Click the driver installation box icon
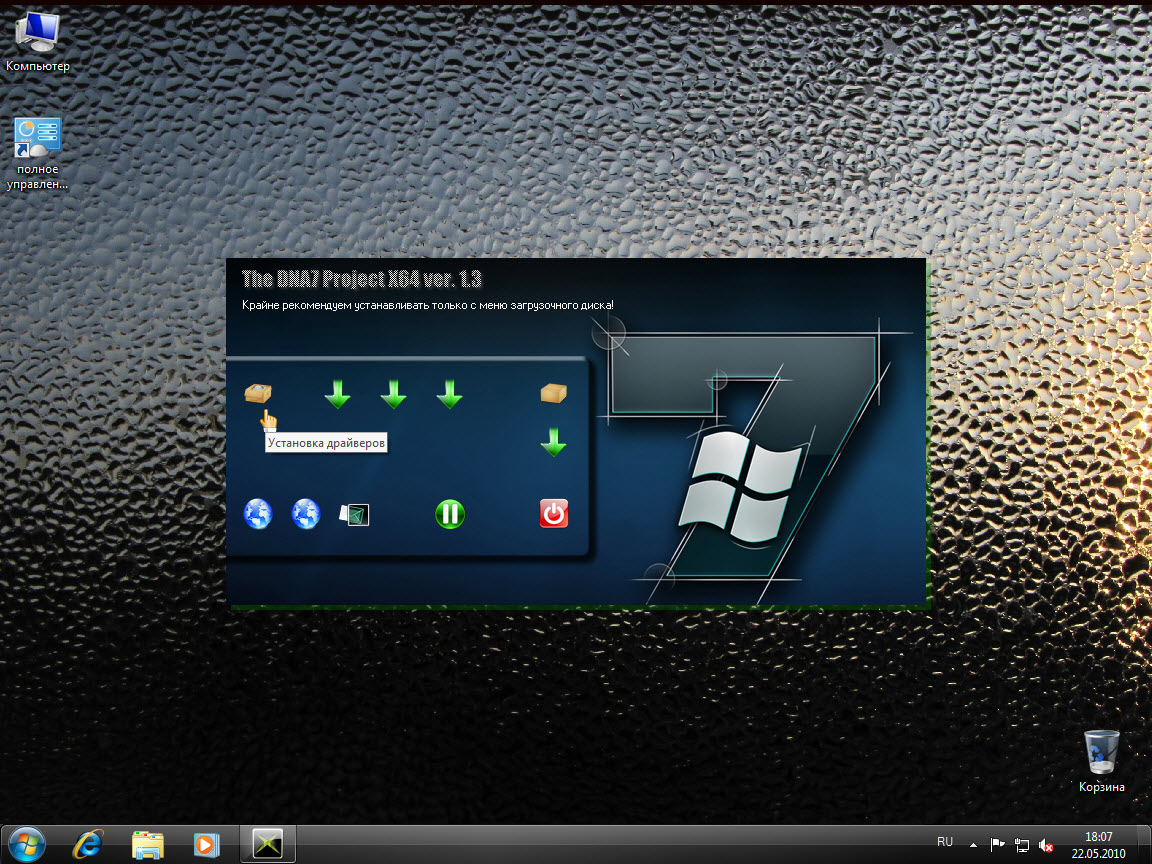The width and height of the screenshot is (1152, 864). 258,394
